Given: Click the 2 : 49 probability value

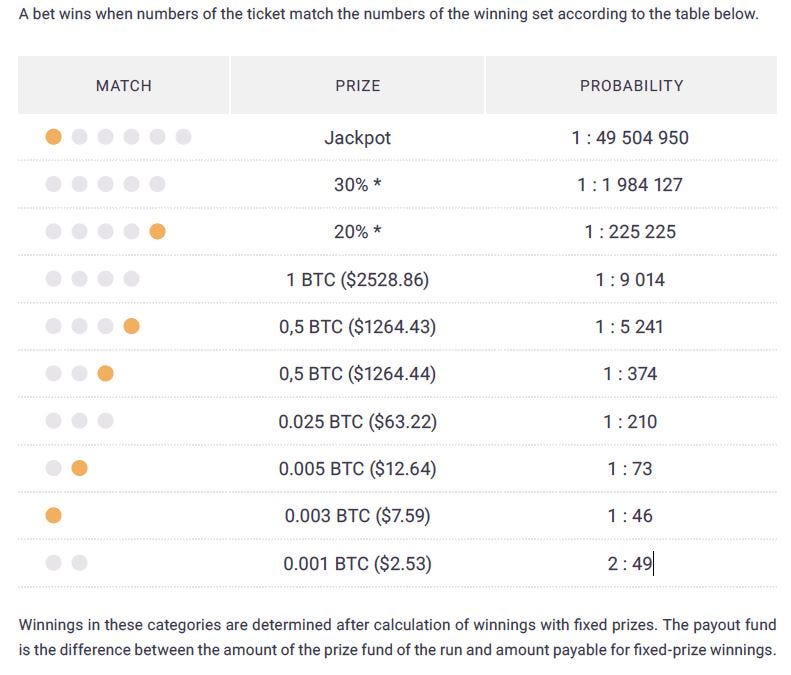Looking at the screenshot, I should tap(630, 564).
